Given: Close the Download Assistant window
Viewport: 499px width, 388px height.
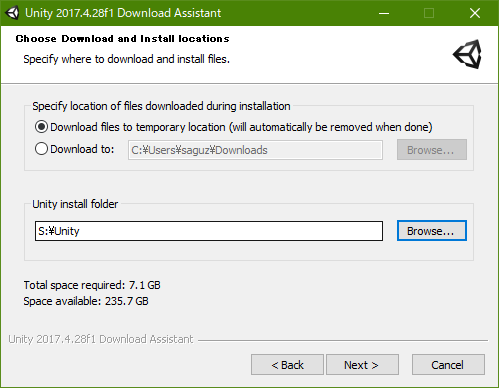Looking at the screenshot, I should (x=475, y=13).
